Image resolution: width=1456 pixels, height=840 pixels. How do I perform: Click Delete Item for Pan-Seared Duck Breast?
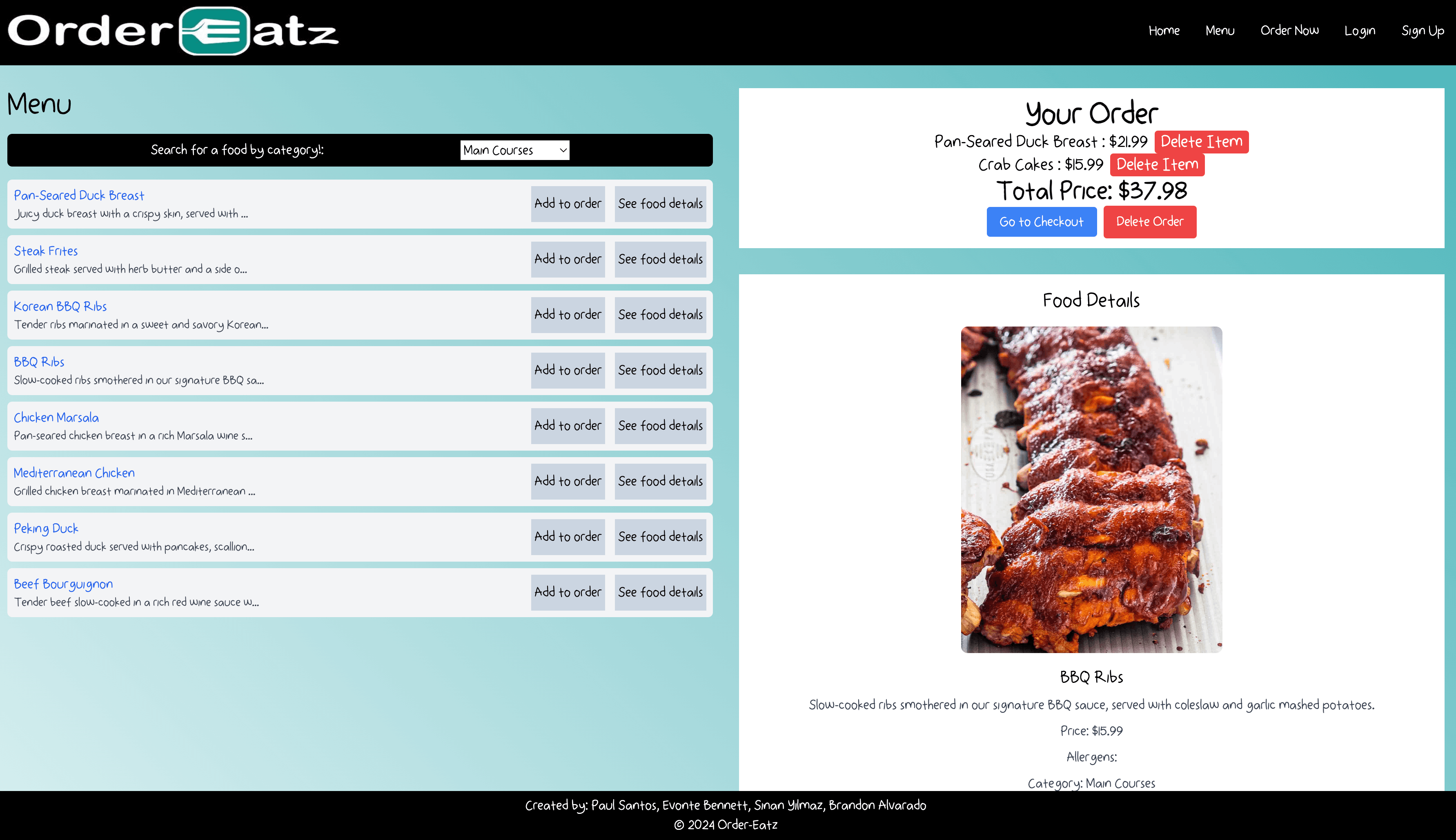[1201, 141]
